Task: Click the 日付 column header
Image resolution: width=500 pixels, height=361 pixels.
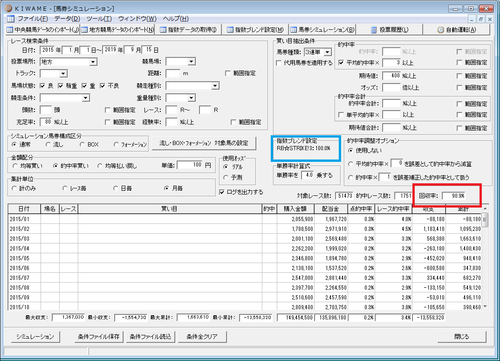Action: pos(24,209)
